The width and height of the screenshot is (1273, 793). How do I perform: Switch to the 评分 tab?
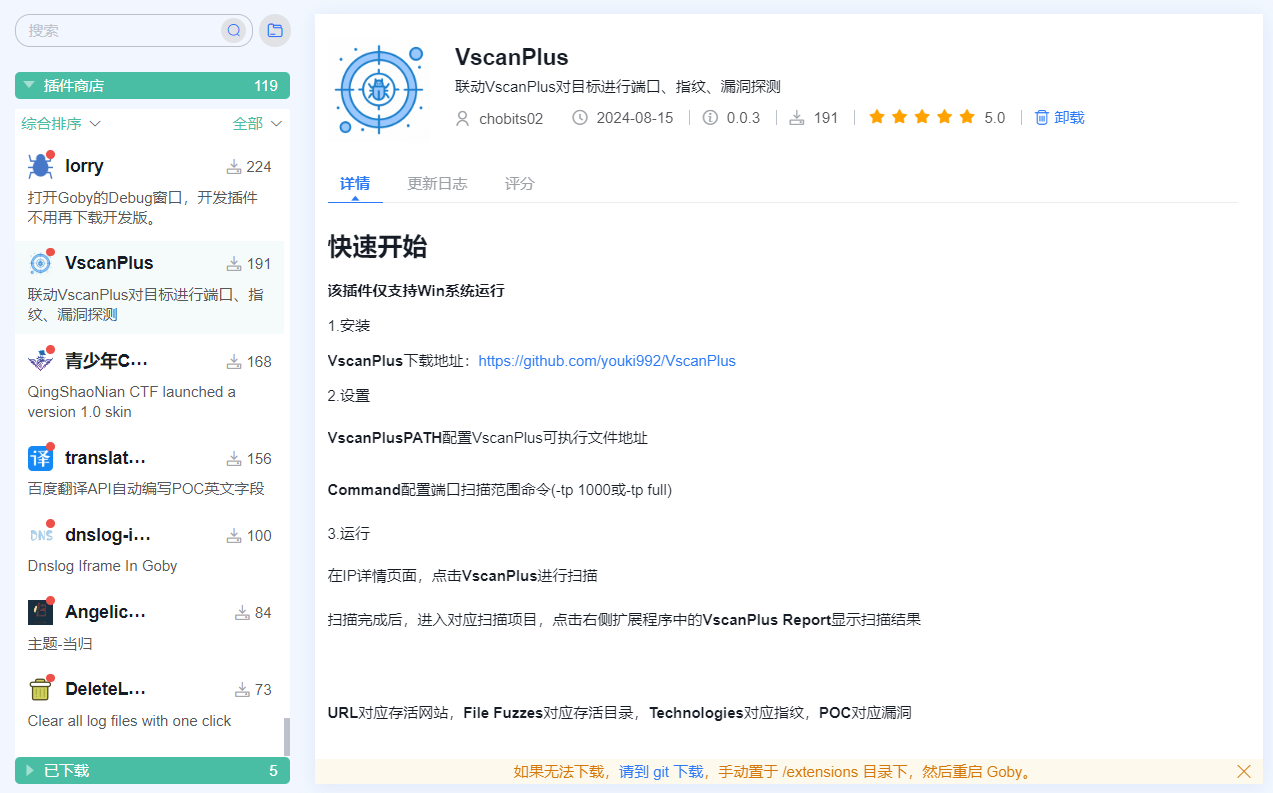519,184
